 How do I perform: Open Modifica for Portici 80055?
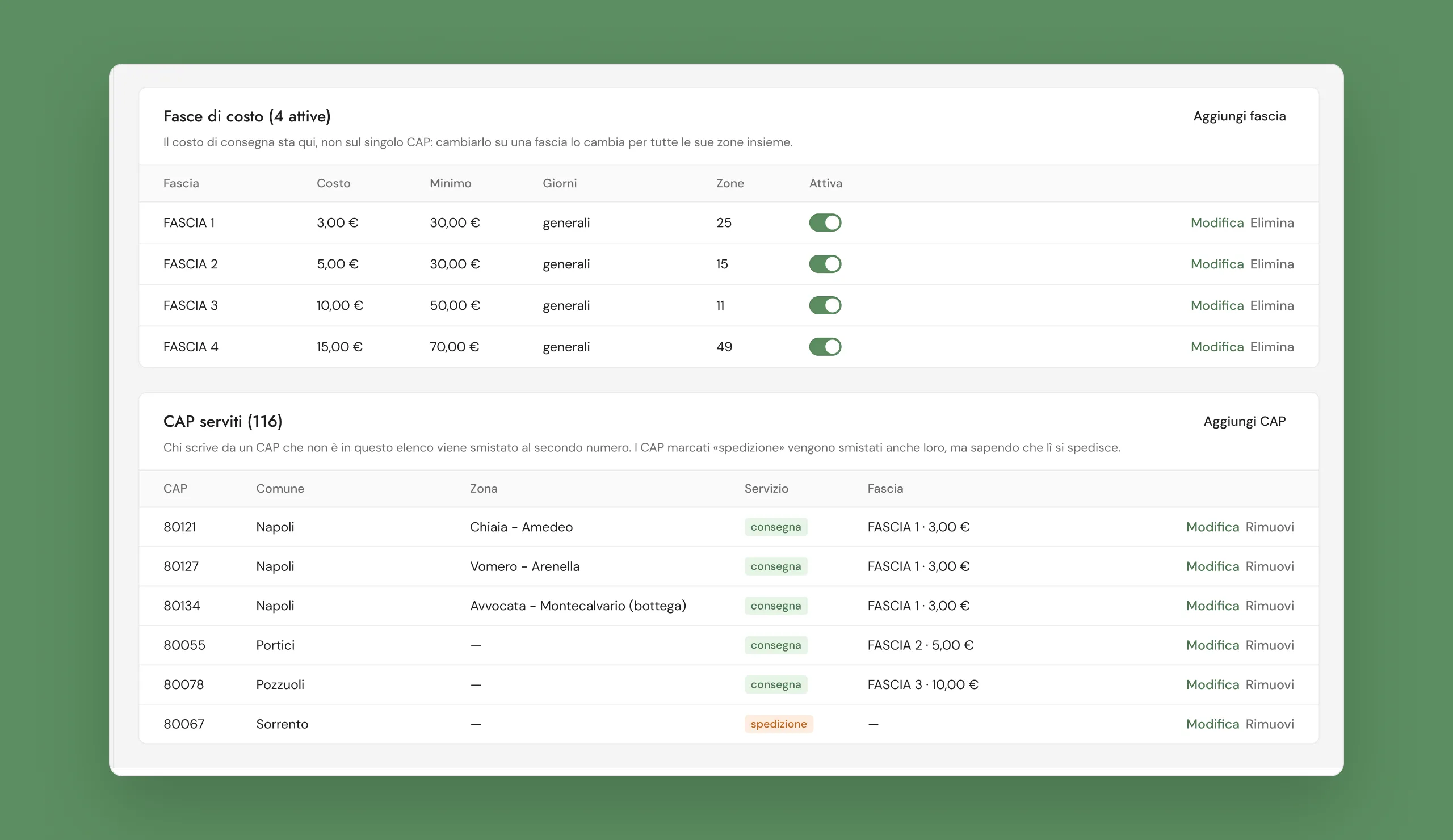coord(1212,645)
